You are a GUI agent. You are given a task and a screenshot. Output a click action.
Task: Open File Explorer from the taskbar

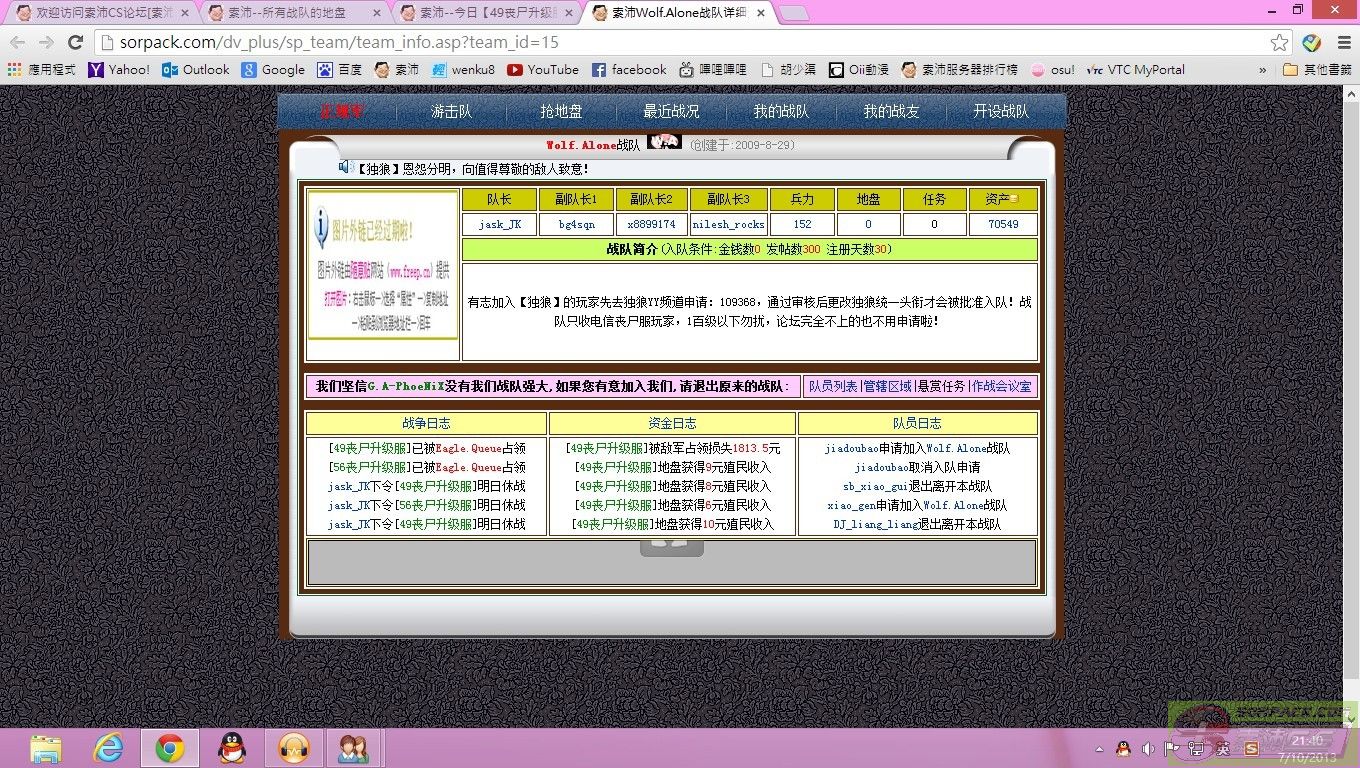[x=46, y=747]
